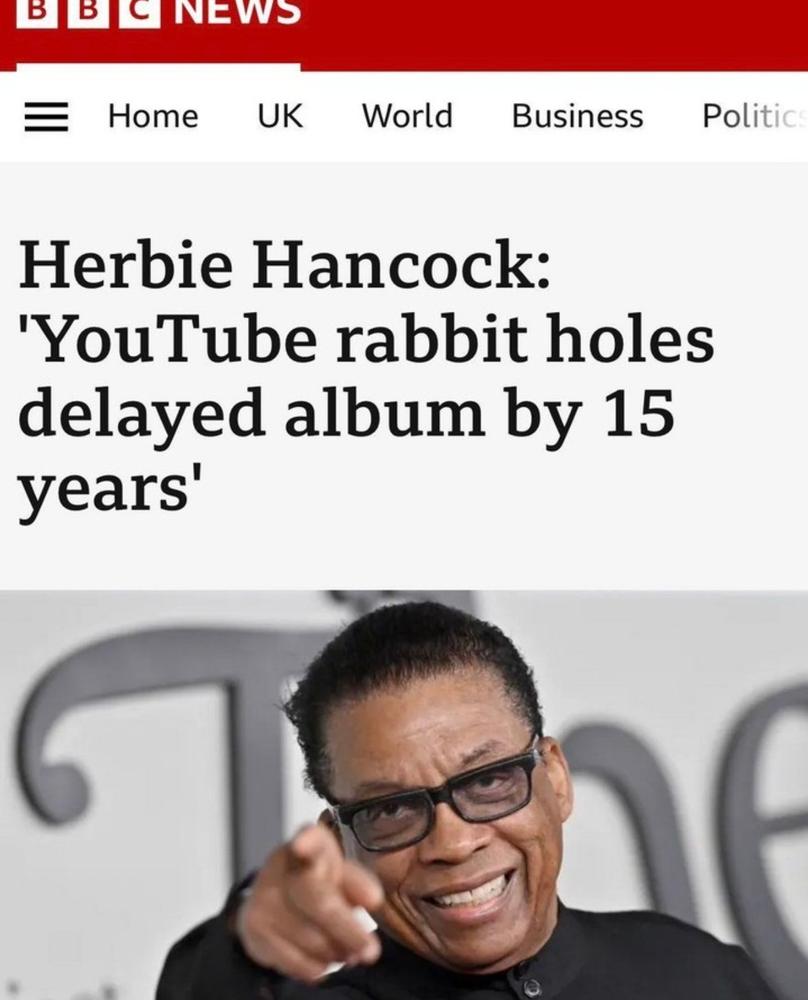Switch to the Business section
Screen dimensions: 808x1000
click(x=578, y=116)
